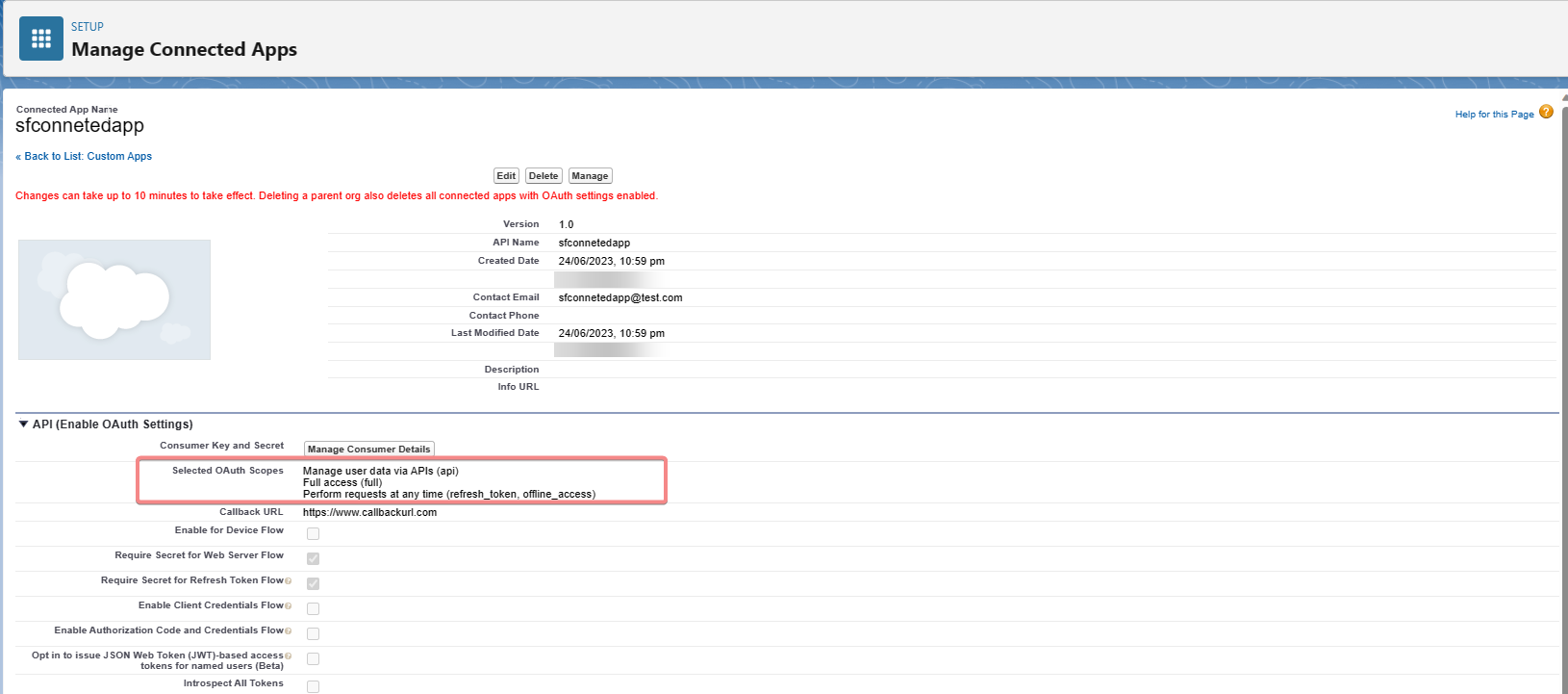Click the red changes warning message
1568x694 pixels.
(x=337, y=195)
